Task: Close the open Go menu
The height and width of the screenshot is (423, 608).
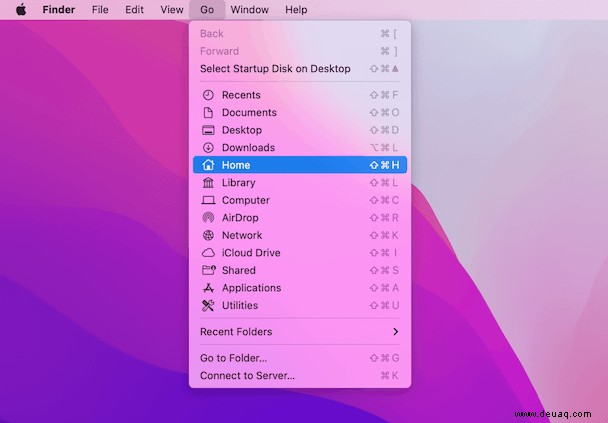Action: click(207, 10)
